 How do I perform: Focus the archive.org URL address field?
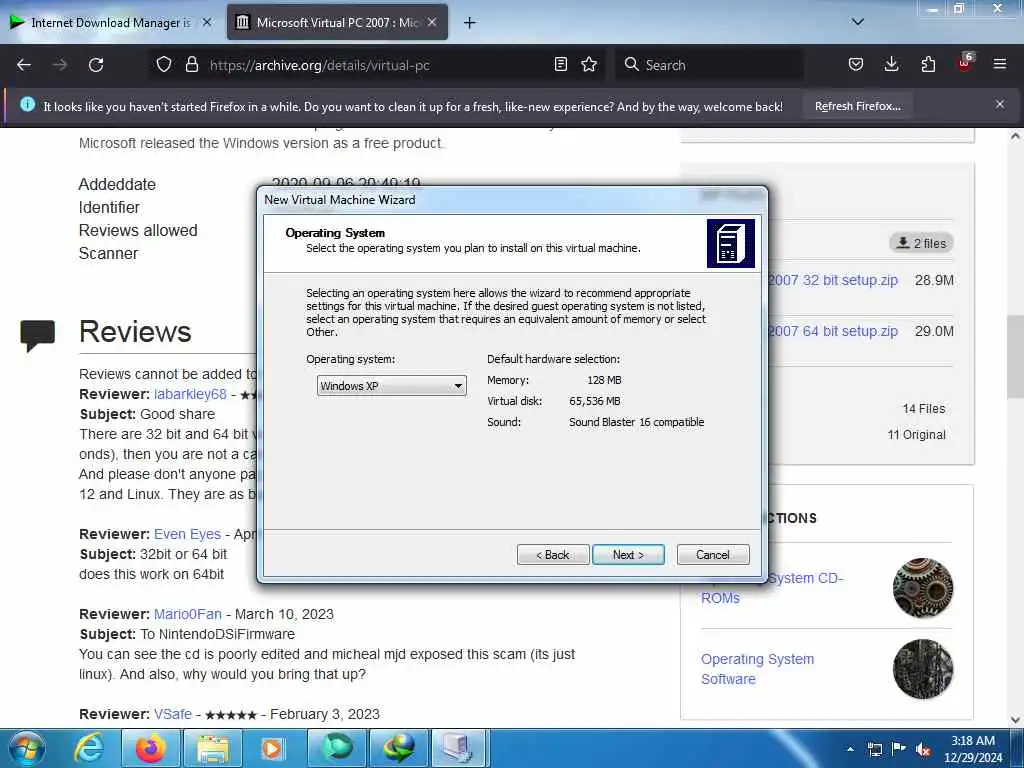tap(379, 65)
